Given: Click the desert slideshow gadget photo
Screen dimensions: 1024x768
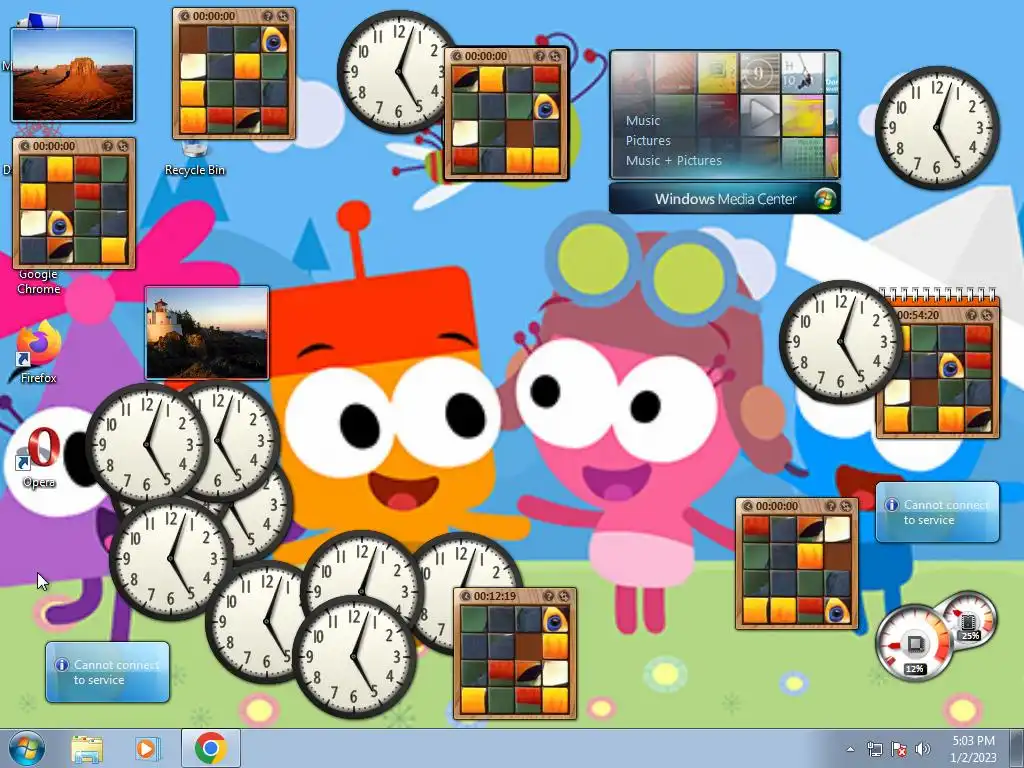Looking at the screenshot, I should pyautogui.click(x=73, y=74).
